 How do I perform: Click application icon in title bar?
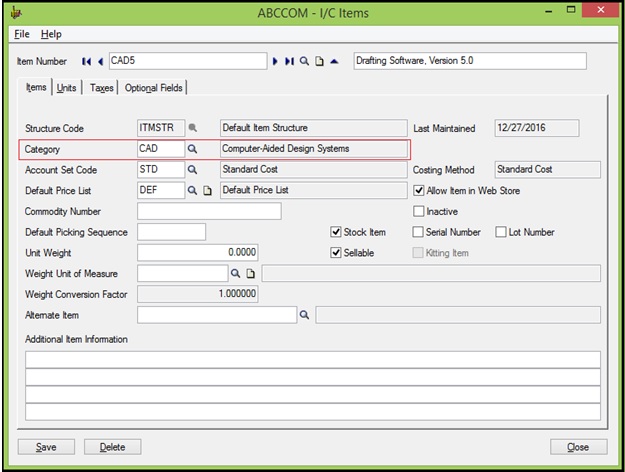click(16, 13)
